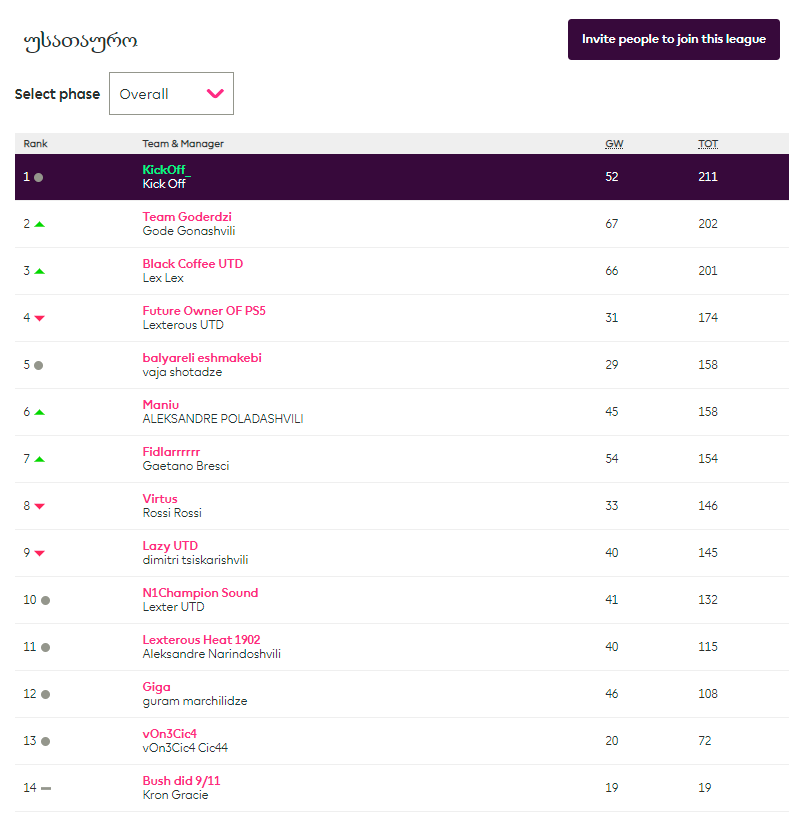Click the red down arrow for Virtus rank
Image resolution: width=795 pixels, height=822 pixels.
coord(39,506)
